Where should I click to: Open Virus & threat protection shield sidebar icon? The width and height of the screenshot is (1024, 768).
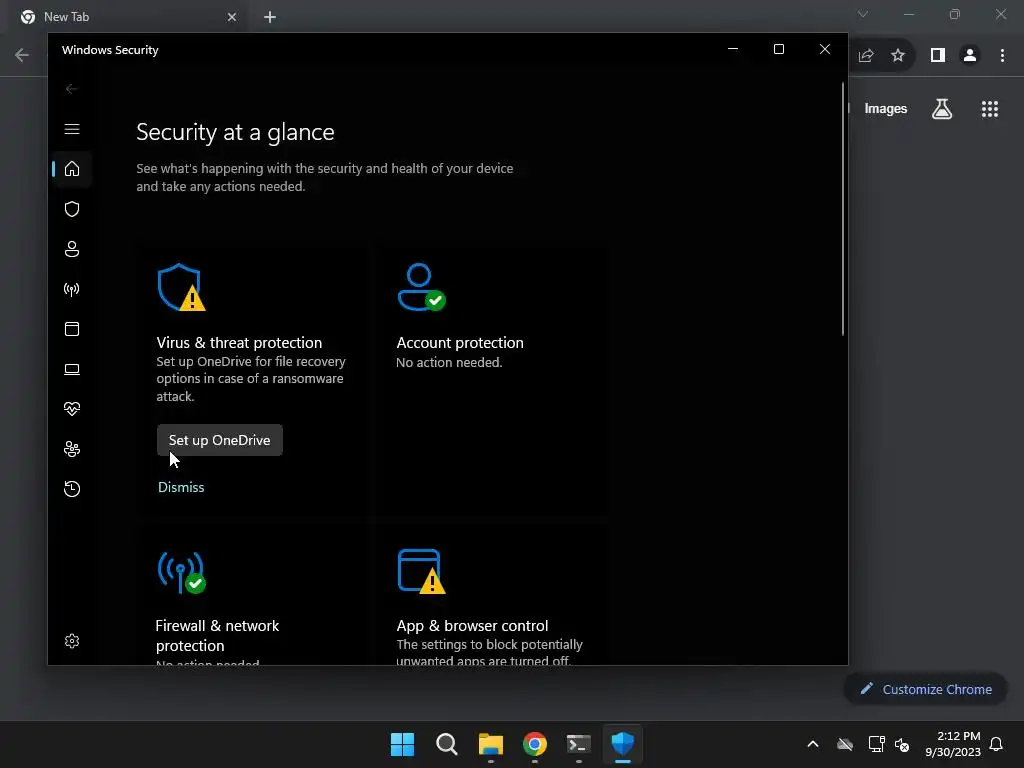72,209
